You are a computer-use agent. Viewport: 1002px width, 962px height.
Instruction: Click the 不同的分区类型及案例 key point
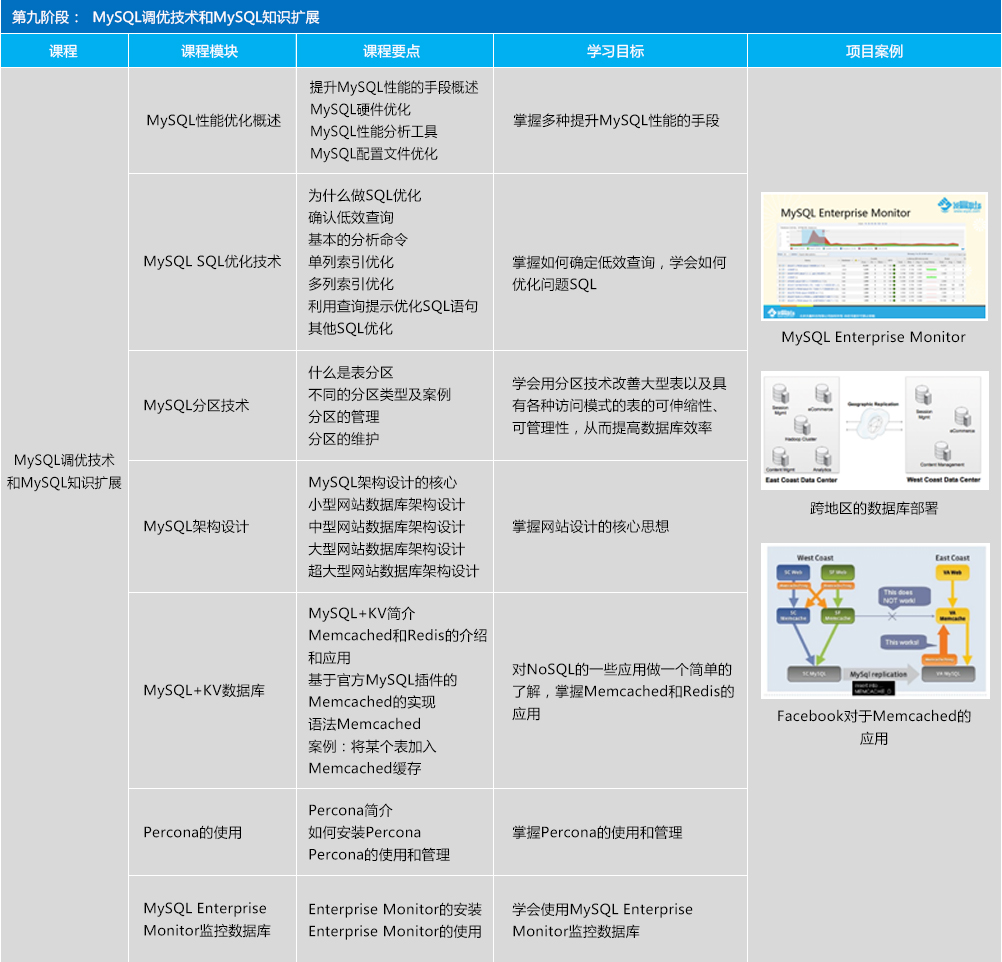tap(379, 394)
